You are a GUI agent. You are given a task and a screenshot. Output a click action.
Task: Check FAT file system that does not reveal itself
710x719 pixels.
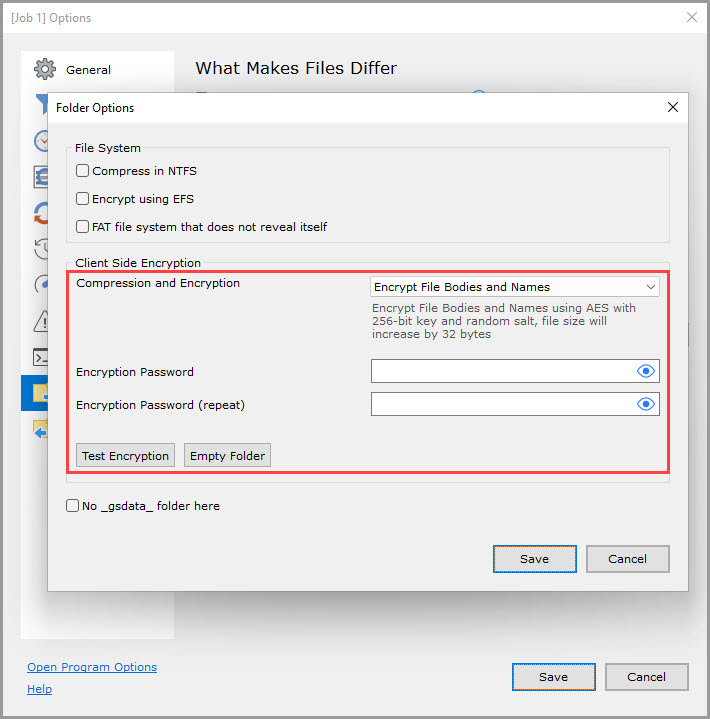[x=83, y=227]
